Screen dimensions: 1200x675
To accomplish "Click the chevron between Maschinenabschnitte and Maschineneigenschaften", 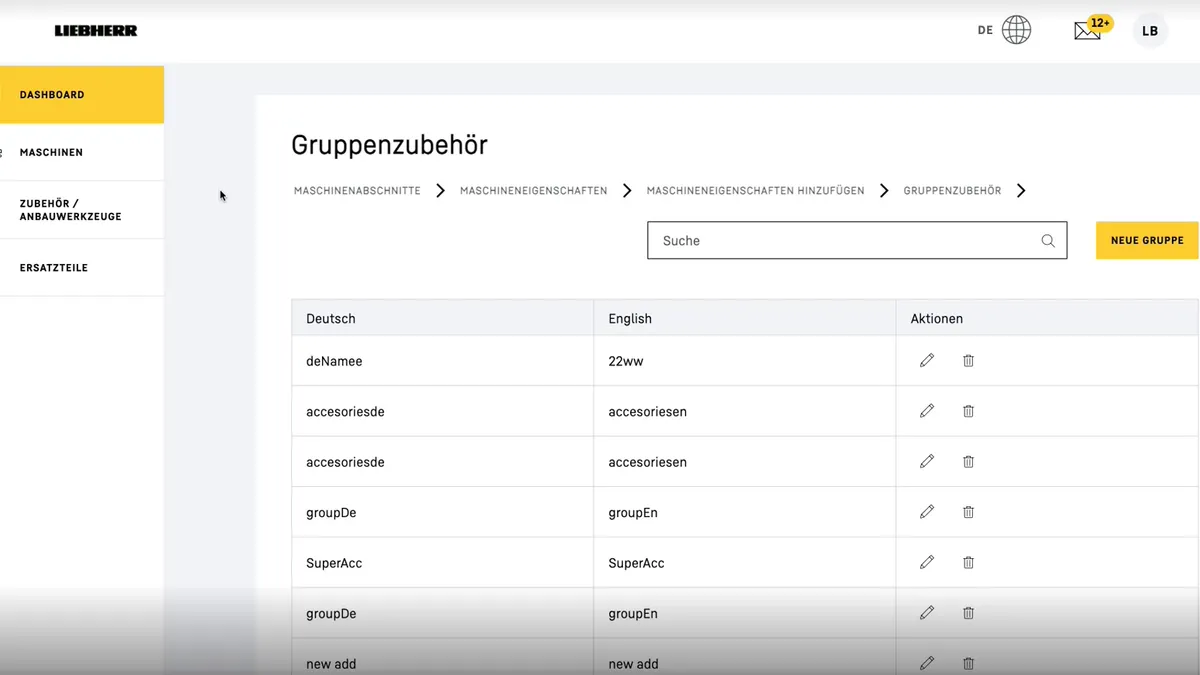I will [440, 190].
